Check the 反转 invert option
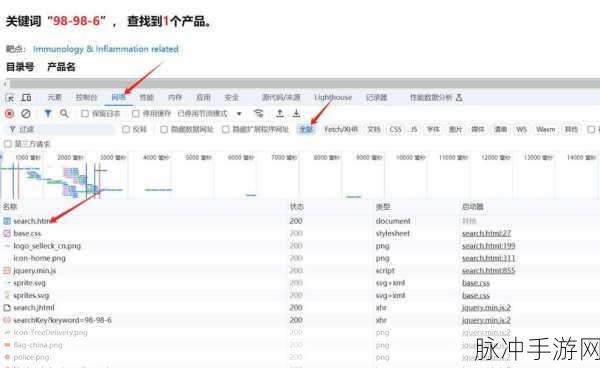 [126, 130]
